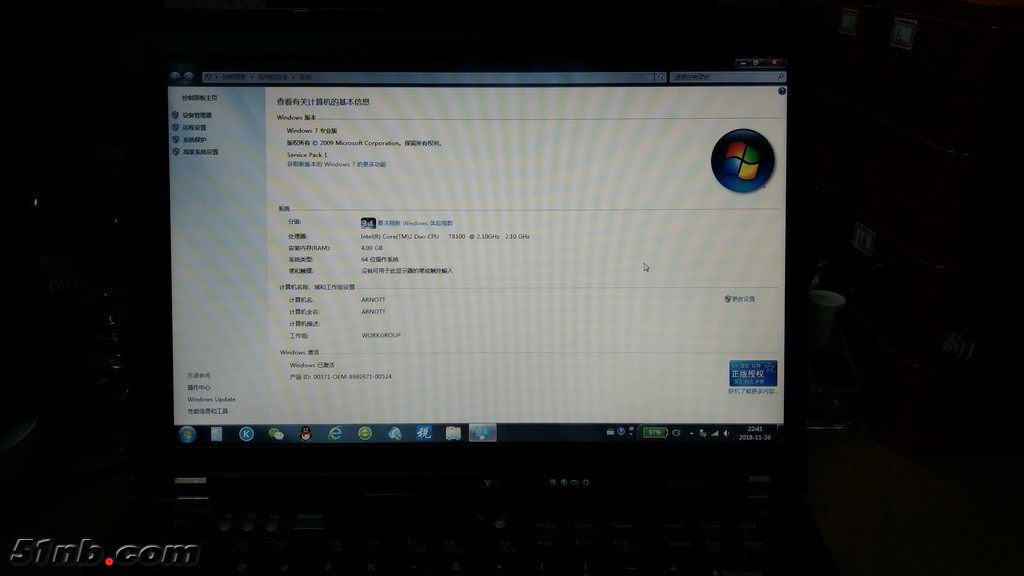Open the file cabinet icon in taskbar

453,433
